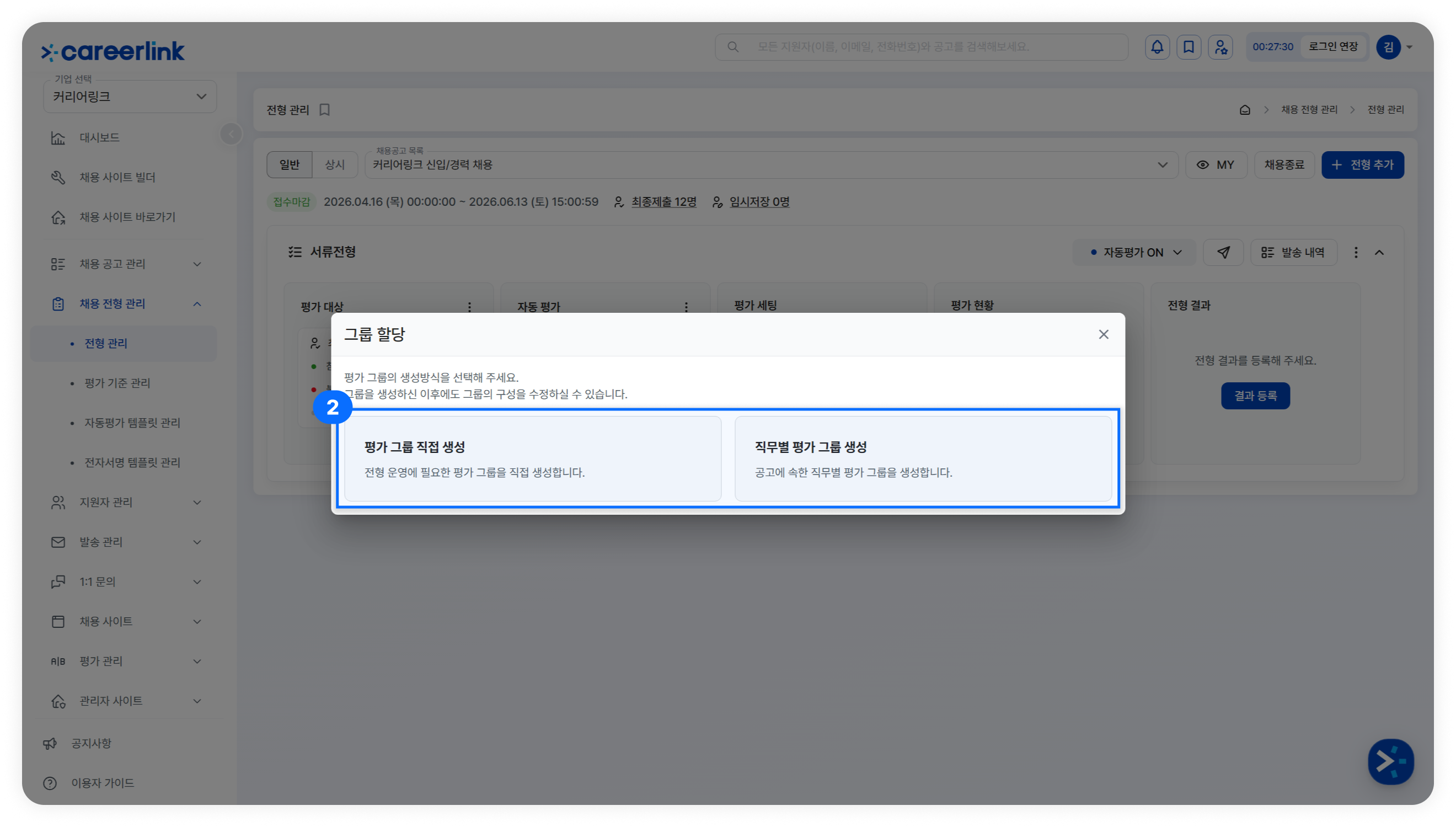Select 전형 관리 submenu item
1456x827 pixels.
tap(124, 343)
